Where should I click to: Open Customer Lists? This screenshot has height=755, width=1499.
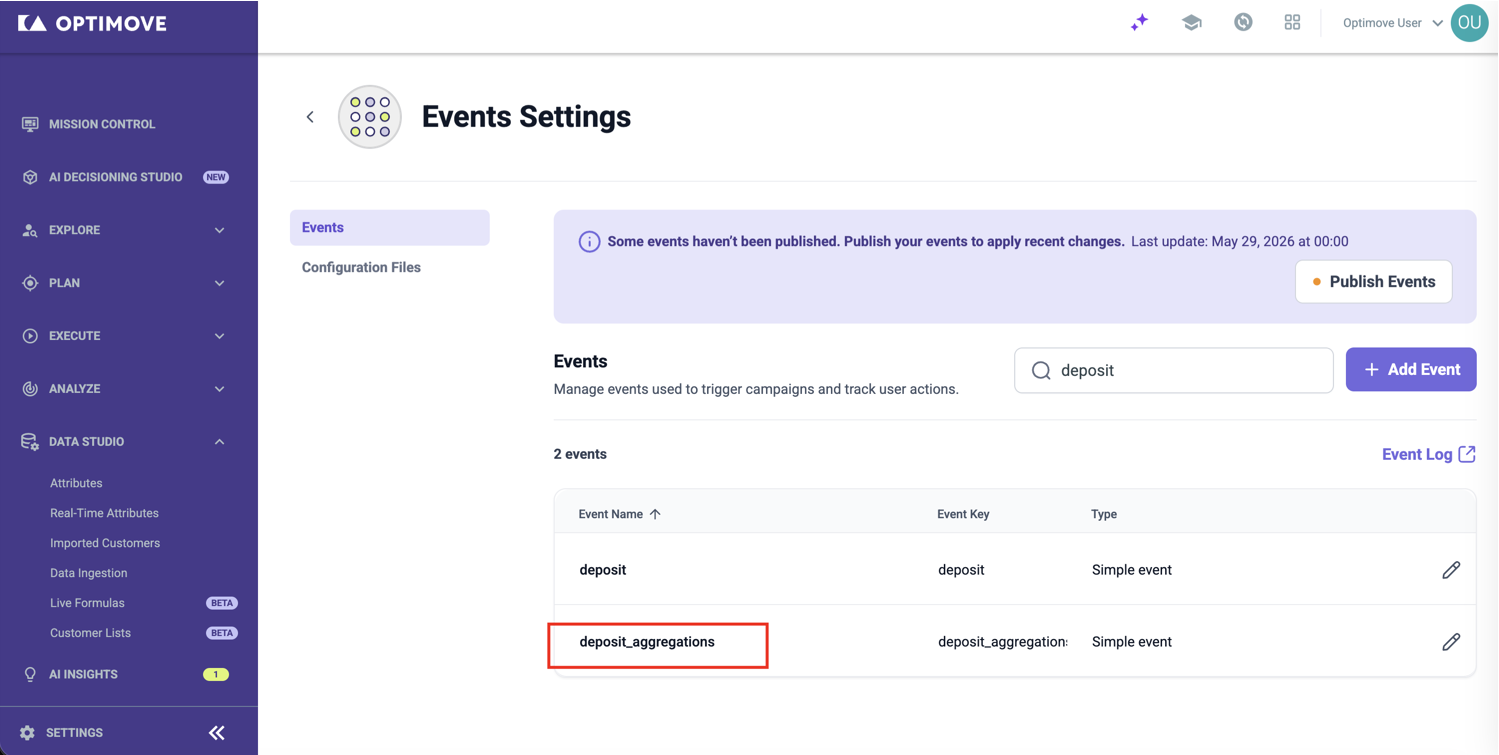pos(90,633)
